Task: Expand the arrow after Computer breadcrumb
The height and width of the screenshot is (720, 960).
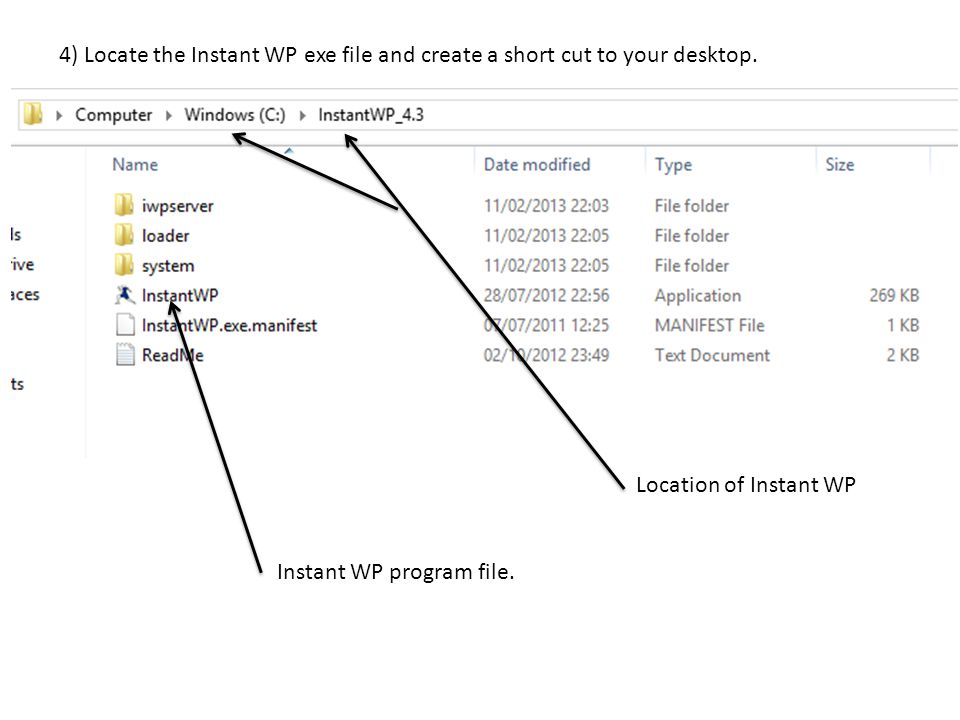Action: point(168,115)
